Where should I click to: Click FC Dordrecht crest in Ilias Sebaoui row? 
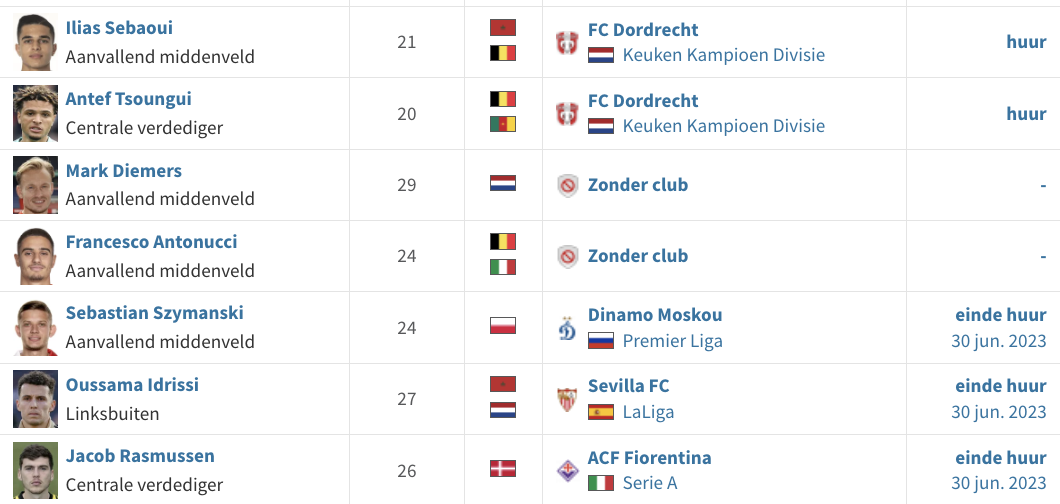[567, 42]
